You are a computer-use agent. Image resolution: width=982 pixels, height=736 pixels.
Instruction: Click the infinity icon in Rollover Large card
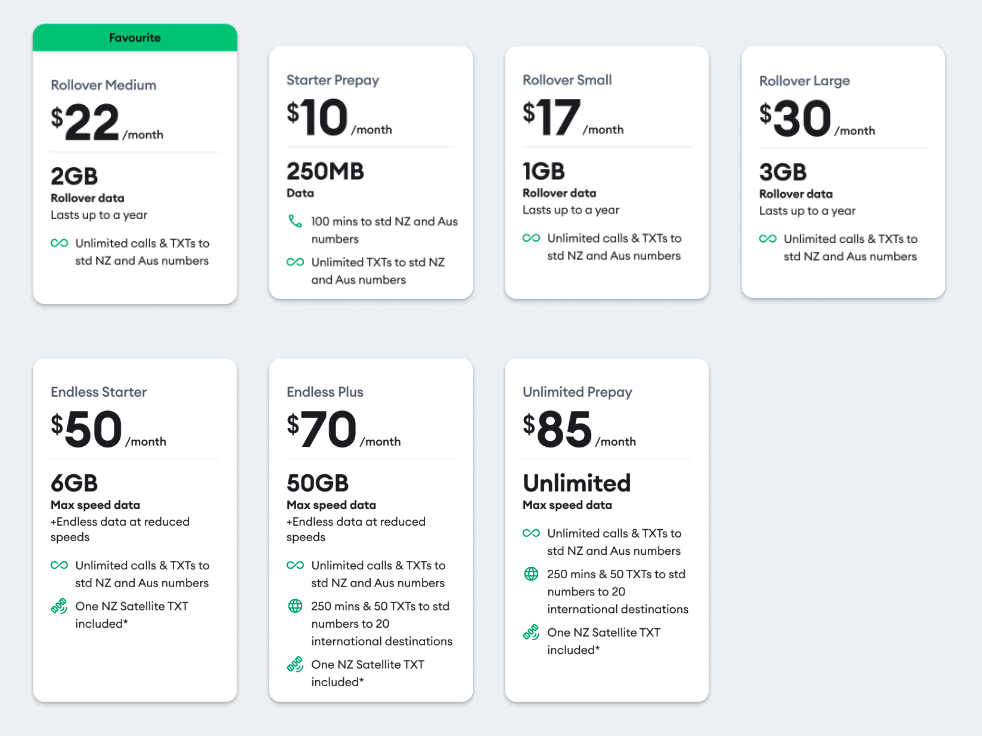point(767,239)
